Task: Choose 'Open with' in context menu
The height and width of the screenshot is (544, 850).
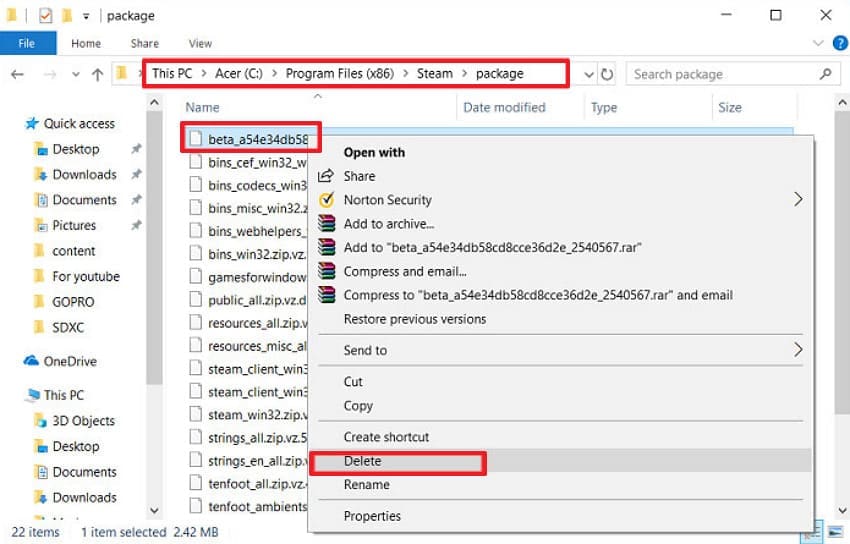Action: coord(374,152)
